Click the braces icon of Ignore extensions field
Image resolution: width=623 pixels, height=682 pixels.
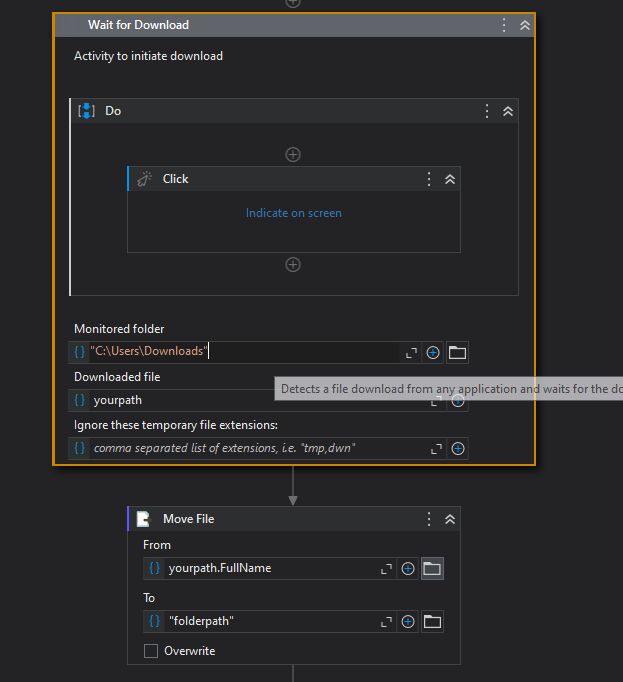pyautogui.click(x=79, y=448)
